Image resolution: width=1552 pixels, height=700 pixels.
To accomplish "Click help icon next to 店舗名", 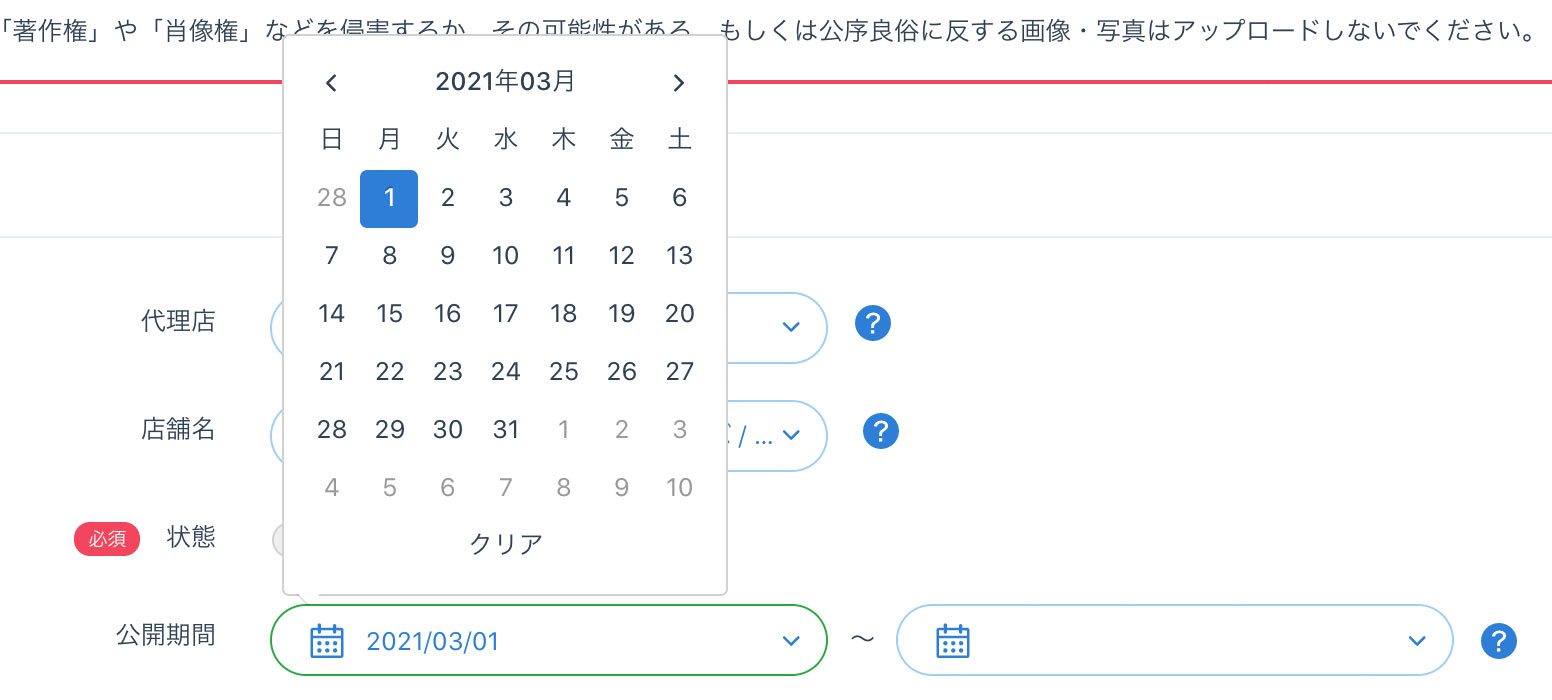I will click(881, 432).
